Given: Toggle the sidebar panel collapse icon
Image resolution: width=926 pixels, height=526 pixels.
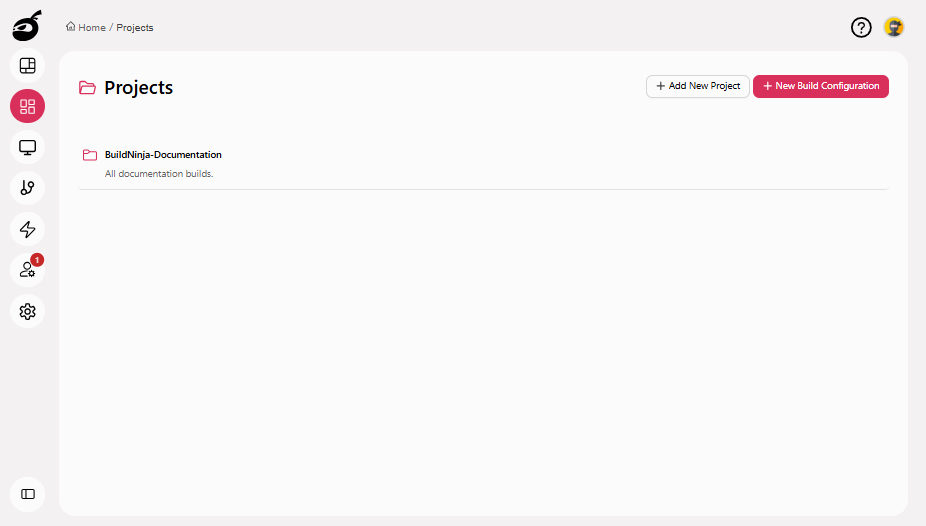Looking at the screenshot, I should [28, 494].
